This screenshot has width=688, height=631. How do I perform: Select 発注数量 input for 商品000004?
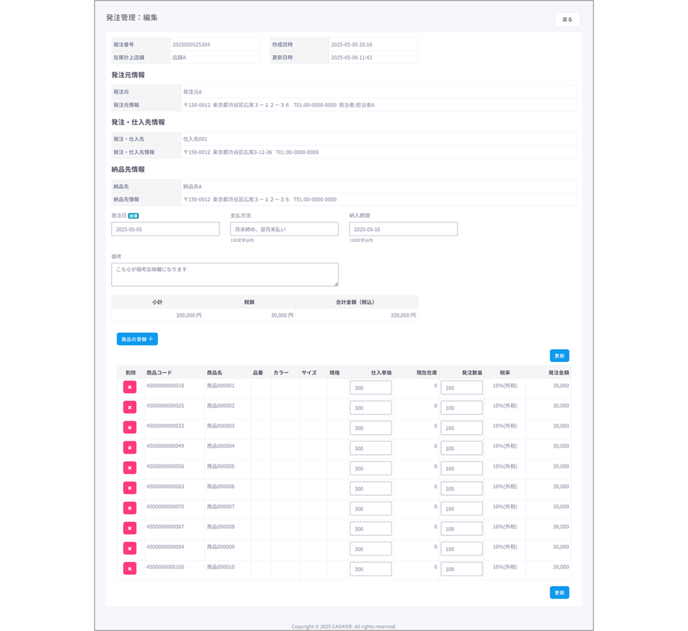point(461,448)
